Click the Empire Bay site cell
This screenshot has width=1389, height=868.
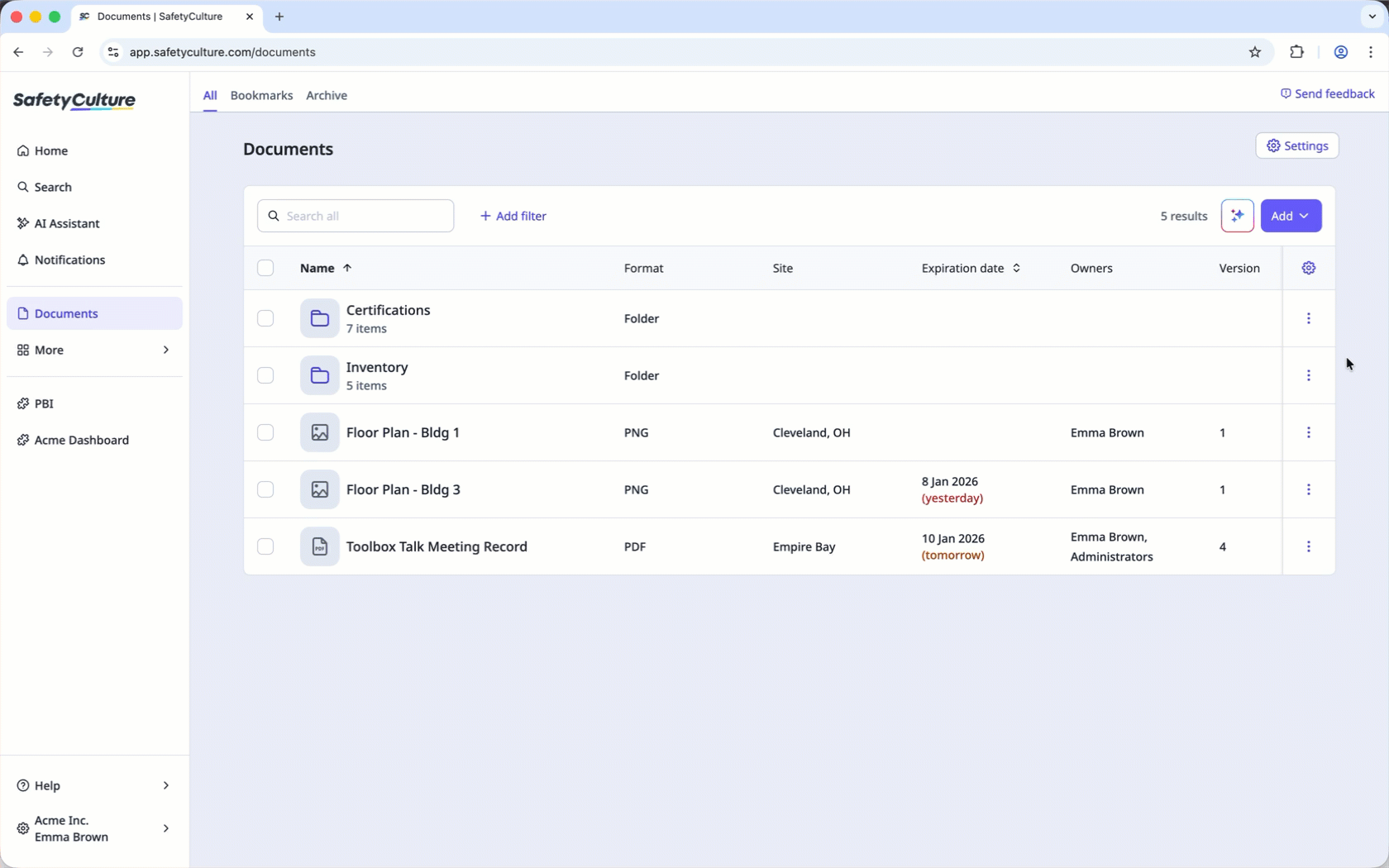pyautogui.click(x=804, y=546)
